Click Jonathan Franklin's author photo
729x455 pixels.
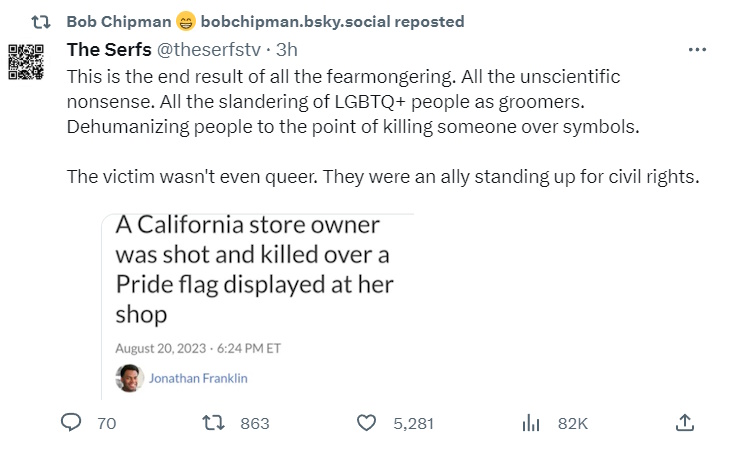129,378
